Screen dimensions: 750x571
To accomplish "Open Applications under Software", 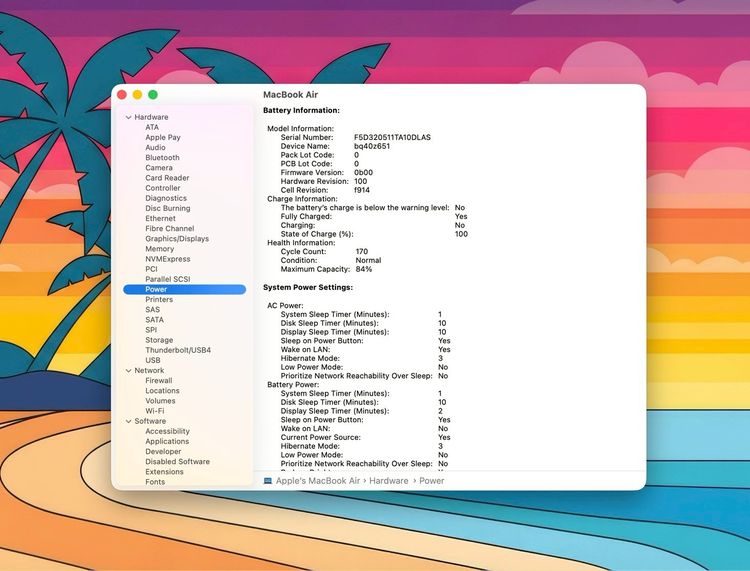I will [x=167, y=441].
